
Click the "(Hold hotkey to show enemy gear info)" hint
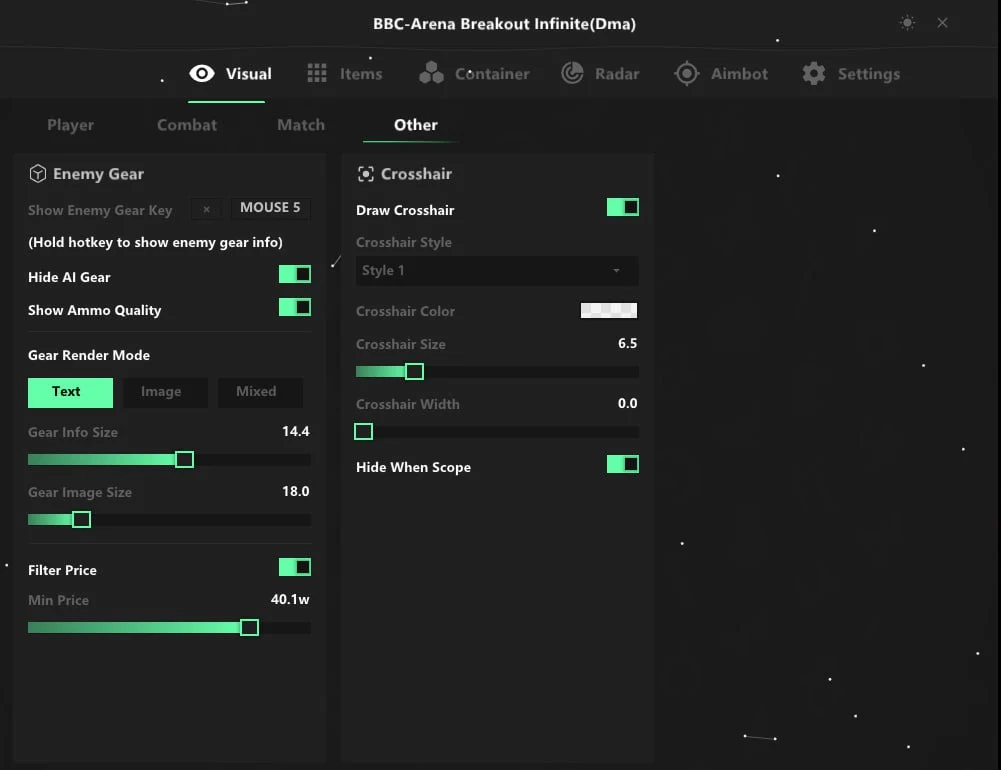pyautogui.click(x=155, y=243)
